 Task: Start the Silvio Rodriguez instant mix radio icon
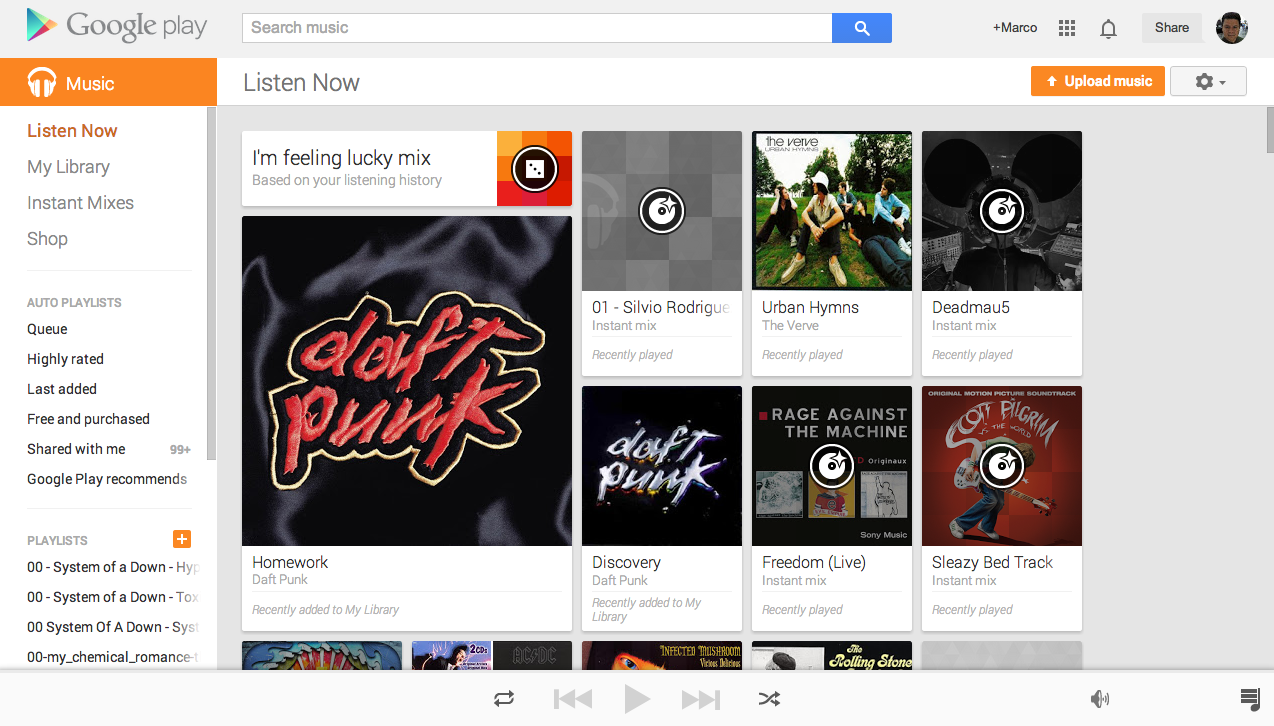(662, 210)
